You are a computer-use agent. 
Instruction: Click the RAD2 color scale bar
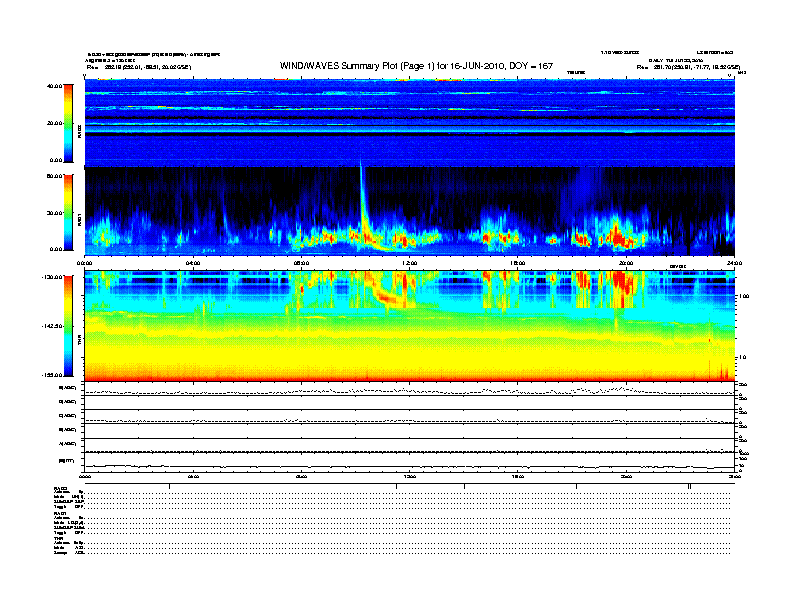click(68, 123)
